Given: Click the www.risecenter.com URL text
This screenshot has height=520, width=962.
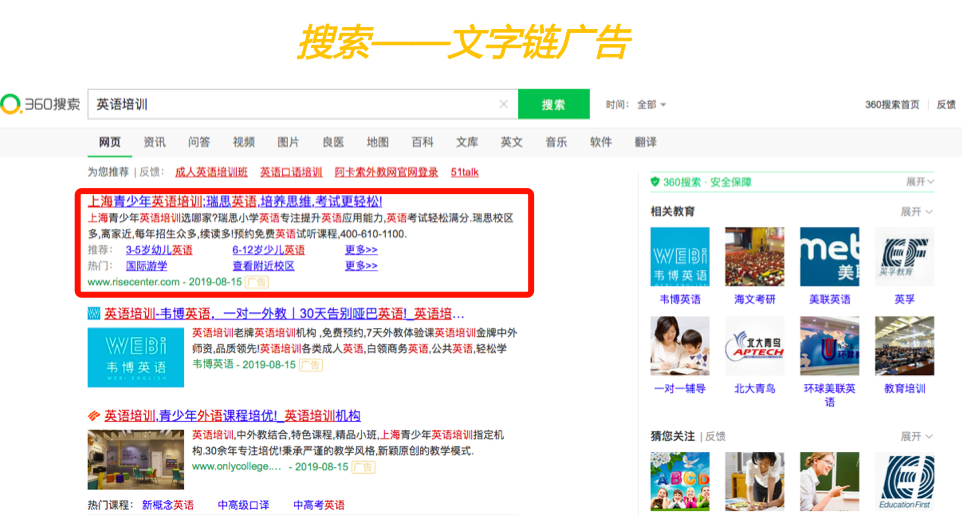Looking at the screenshot, I should click(134, 282).
